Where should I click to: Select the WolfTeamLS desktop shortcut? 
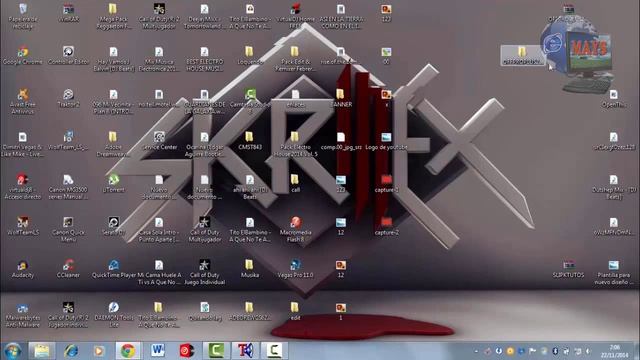(22, 226)
